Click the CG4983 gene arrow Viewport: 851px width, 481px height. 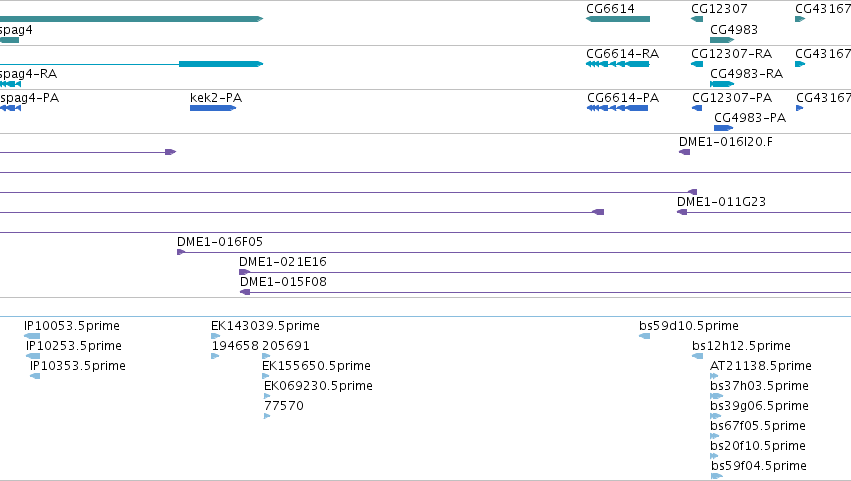(722, 40)
